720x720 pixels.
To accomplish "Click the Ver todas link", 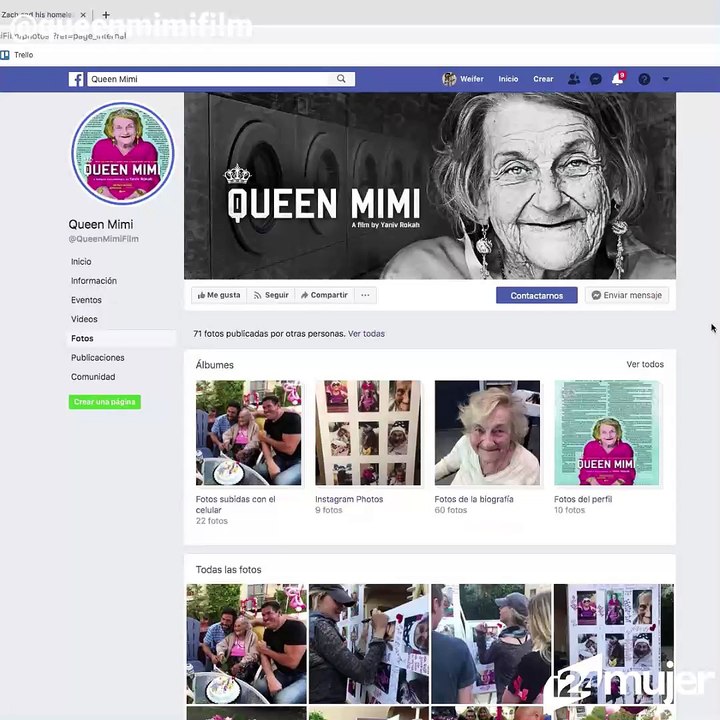I will (x=366, y=334).
